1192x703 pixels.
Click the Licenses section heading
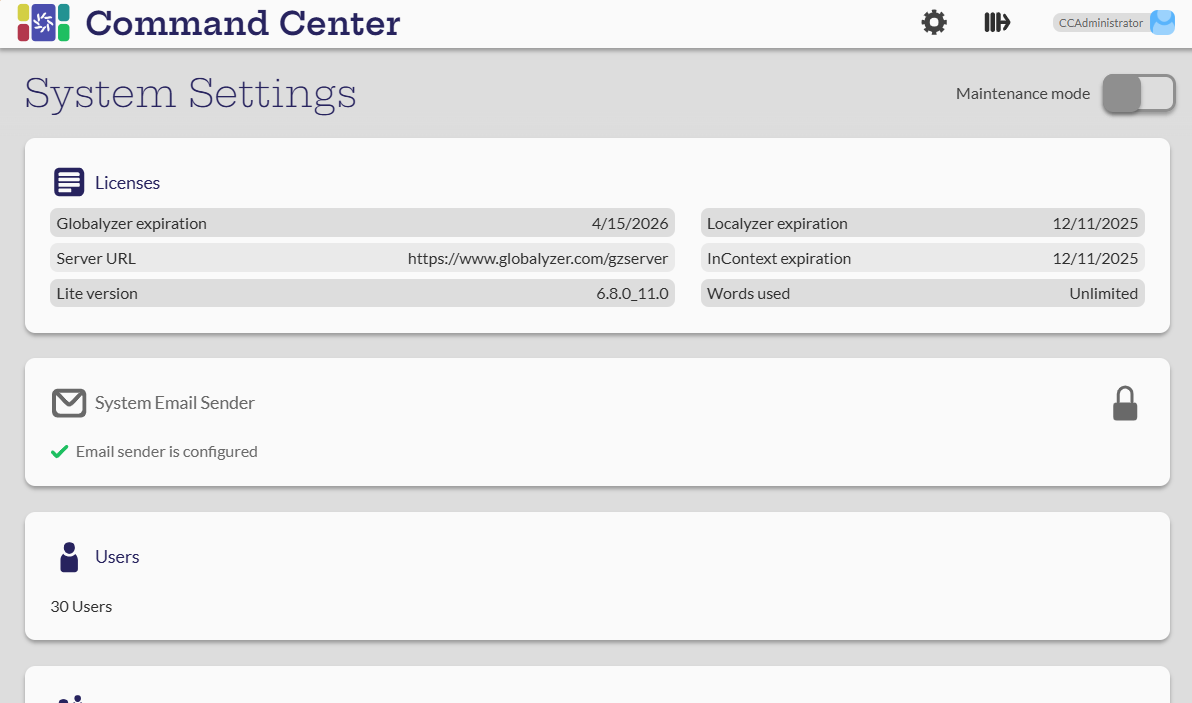127,183
